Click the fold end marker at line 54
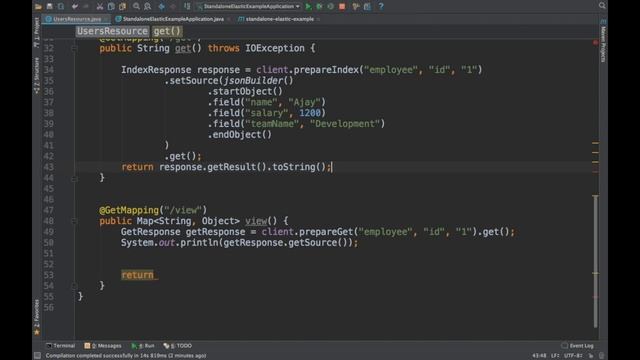Image resolution: width=640 pixels, height=360 pixels. click(74, 286)
